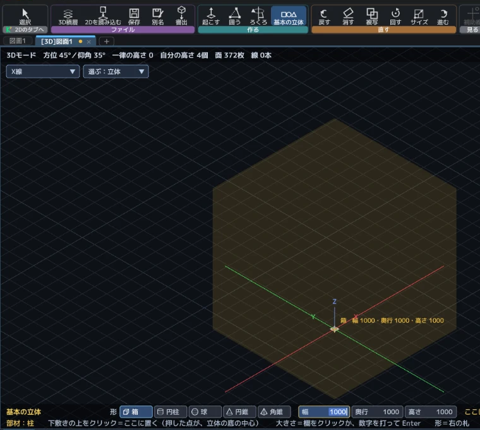Screen dimensions: 480x430
Task: Click the ファイル group label
Action: (x=123, y=30)
